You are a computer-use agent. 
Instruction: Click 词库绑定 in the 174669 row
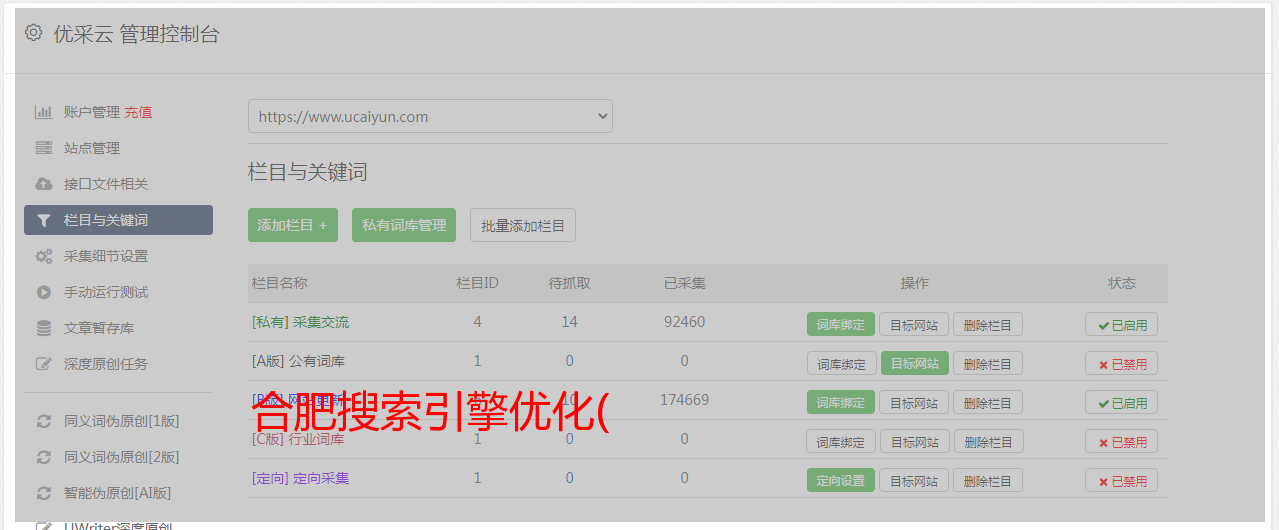(x=841, y=402)
